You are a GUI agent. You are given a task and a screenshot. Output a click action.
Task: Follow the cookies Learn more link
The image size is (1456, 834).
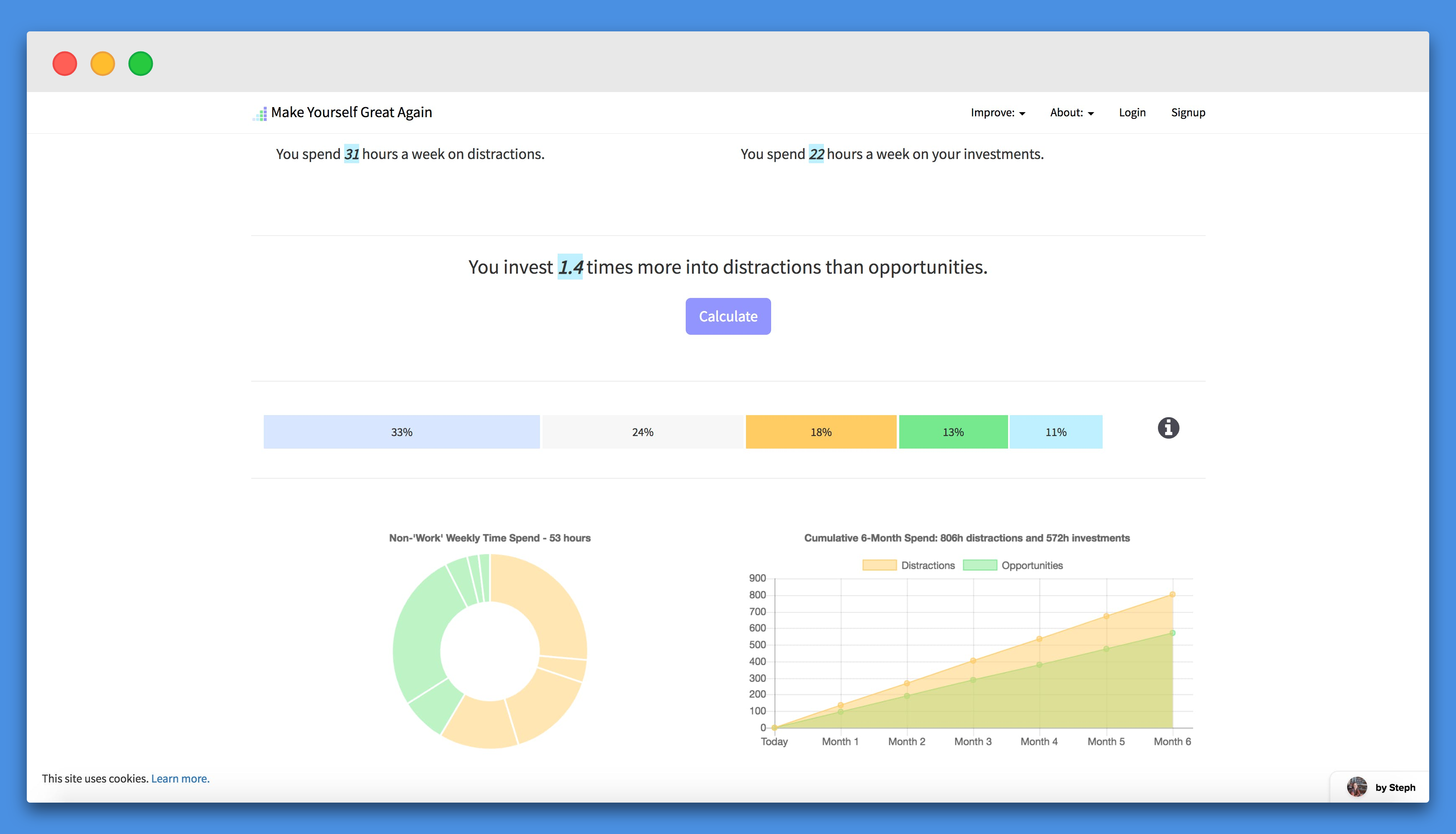(180, 778)
